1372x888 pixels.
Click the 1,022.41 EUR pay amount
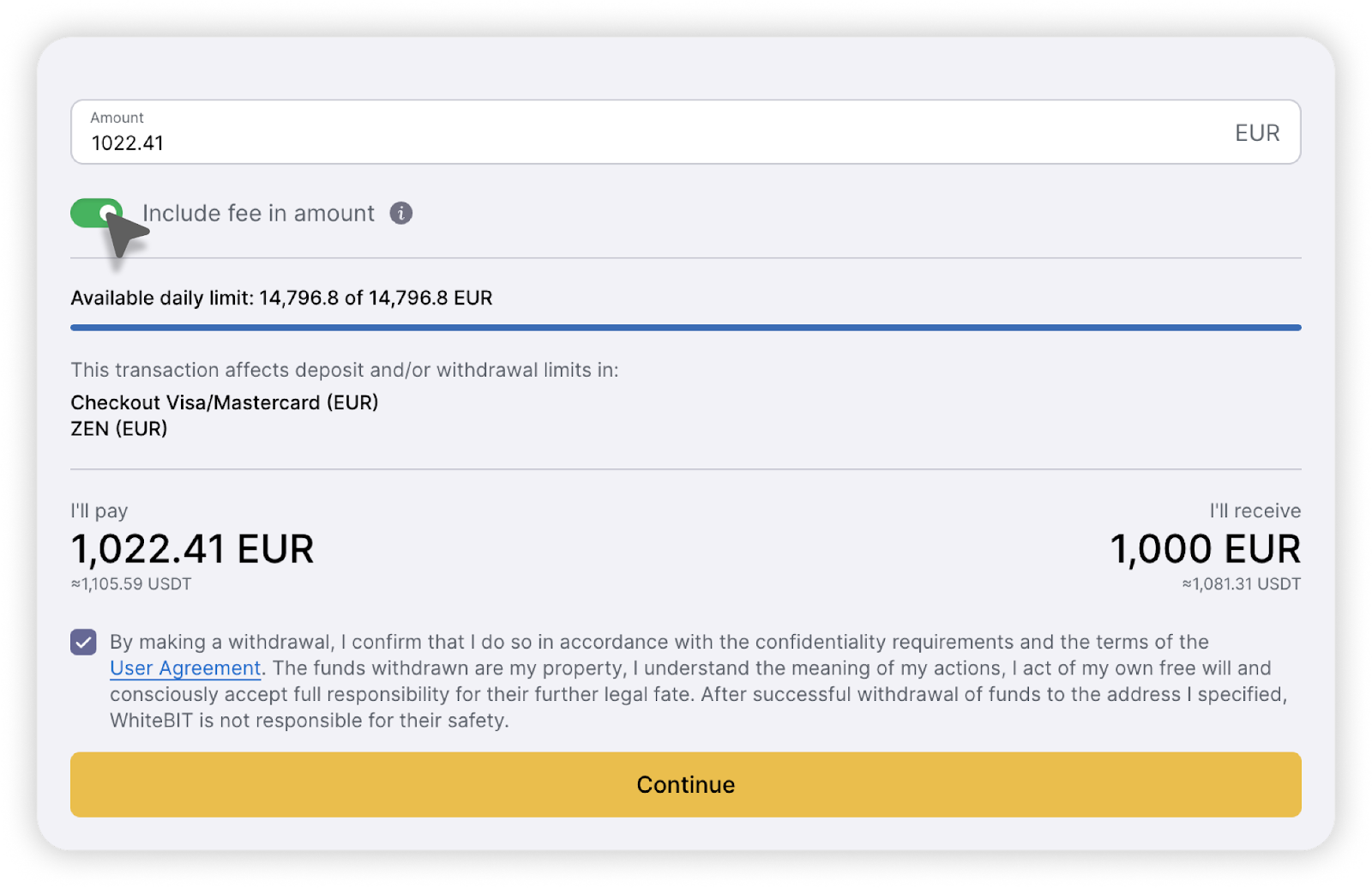click(193, 549)
